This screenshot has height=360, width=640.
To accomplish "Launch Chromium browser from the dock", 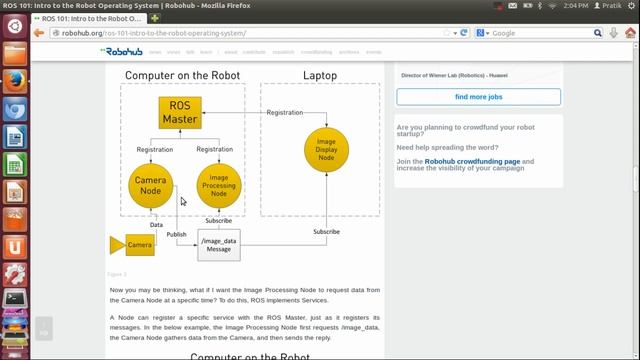I will click(x=15, y=109).
